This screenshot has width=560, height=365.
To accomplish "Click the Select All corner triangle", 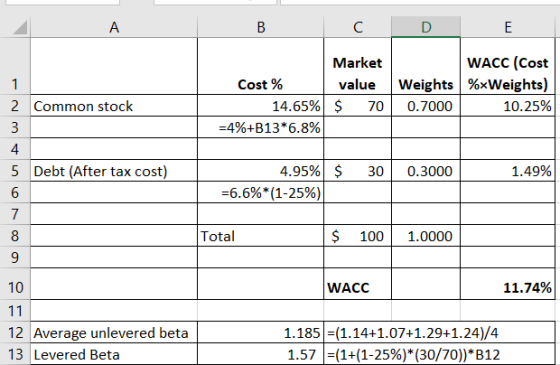I will coord(20,28).
